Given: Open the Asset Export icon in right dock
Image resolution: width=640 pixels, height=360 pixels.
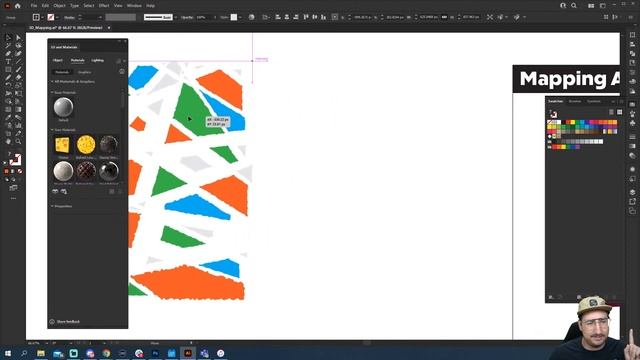Looking at the screenshot, I should click(632, 202).
